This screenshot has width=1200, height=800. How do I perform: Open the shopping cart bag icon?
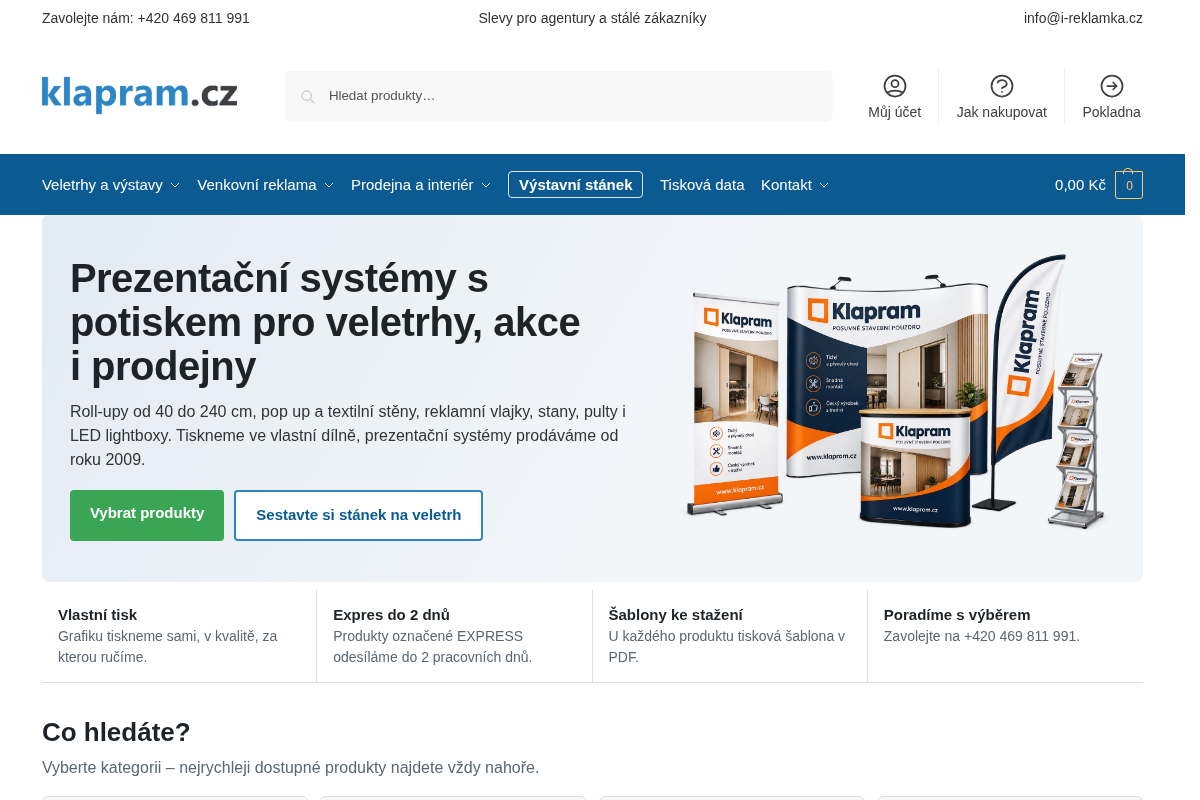coord(1129,184)
